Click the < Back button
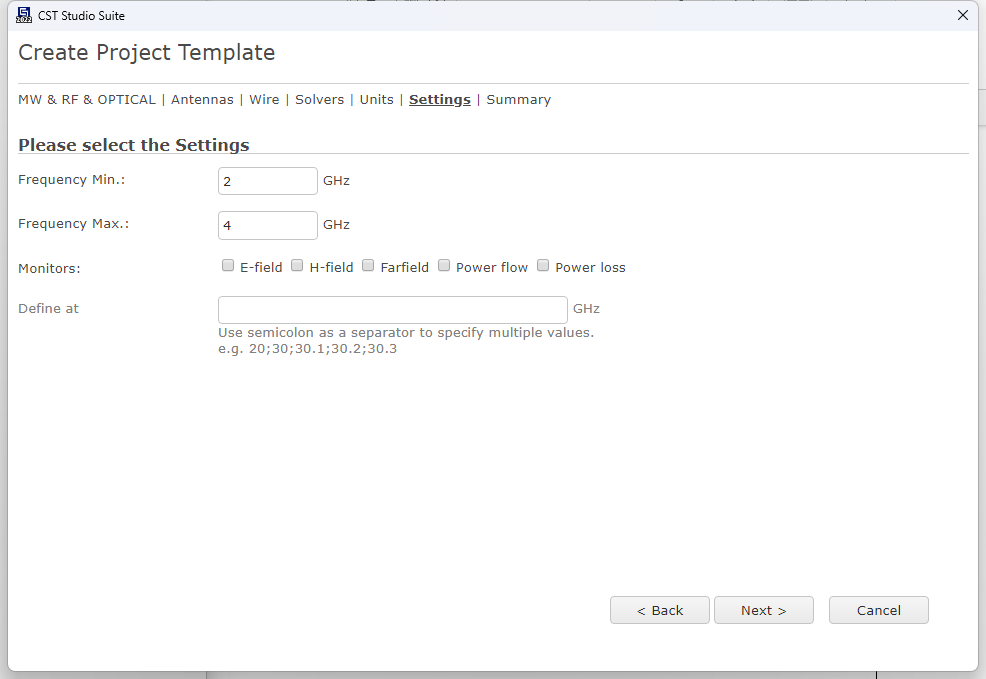This screenshot has width=986, height=679. [660, 610]
